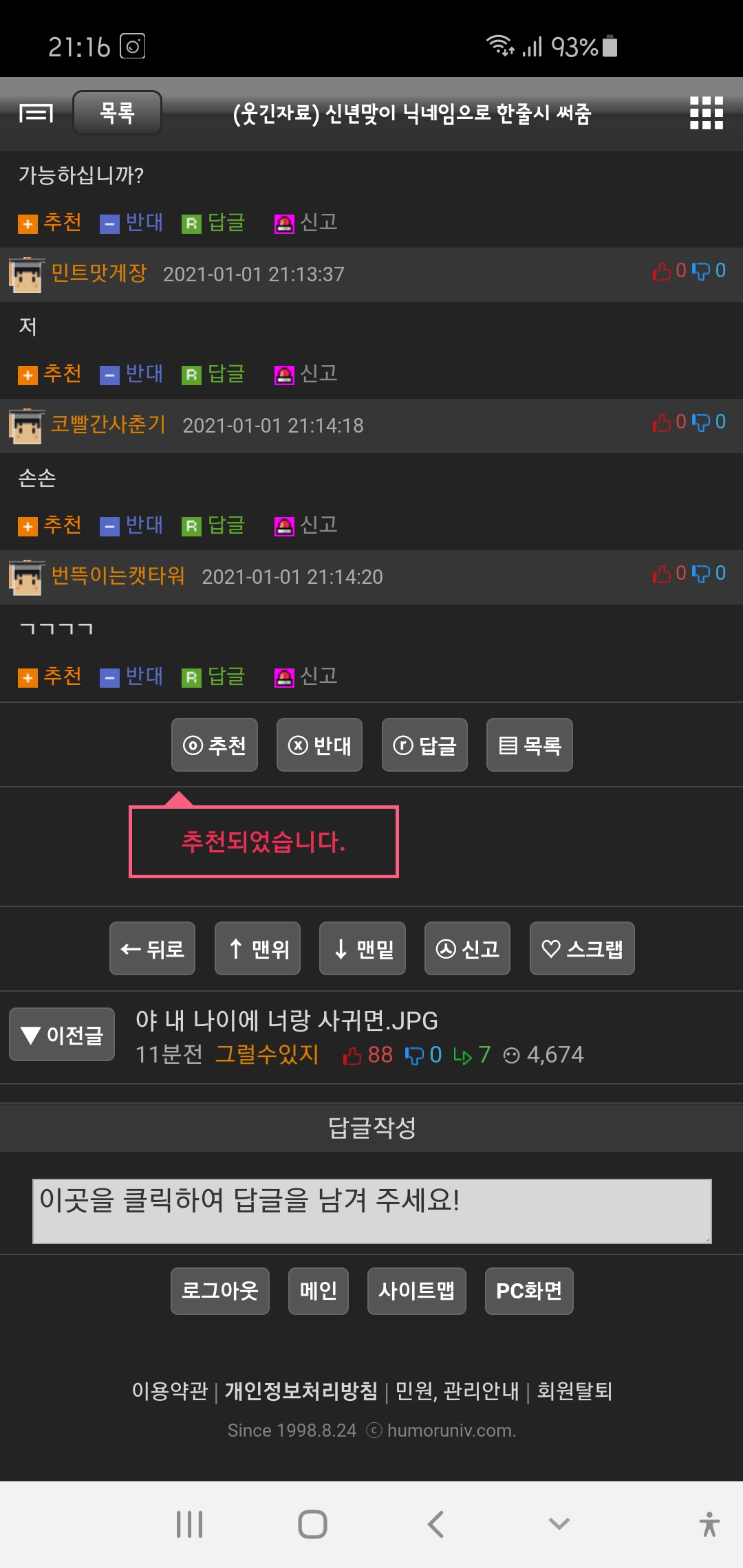Image resolution: width=743 pixels, height=1568 pixels.
Task: Open the 사이트맵 menu item
Action: click(417, 1291)
